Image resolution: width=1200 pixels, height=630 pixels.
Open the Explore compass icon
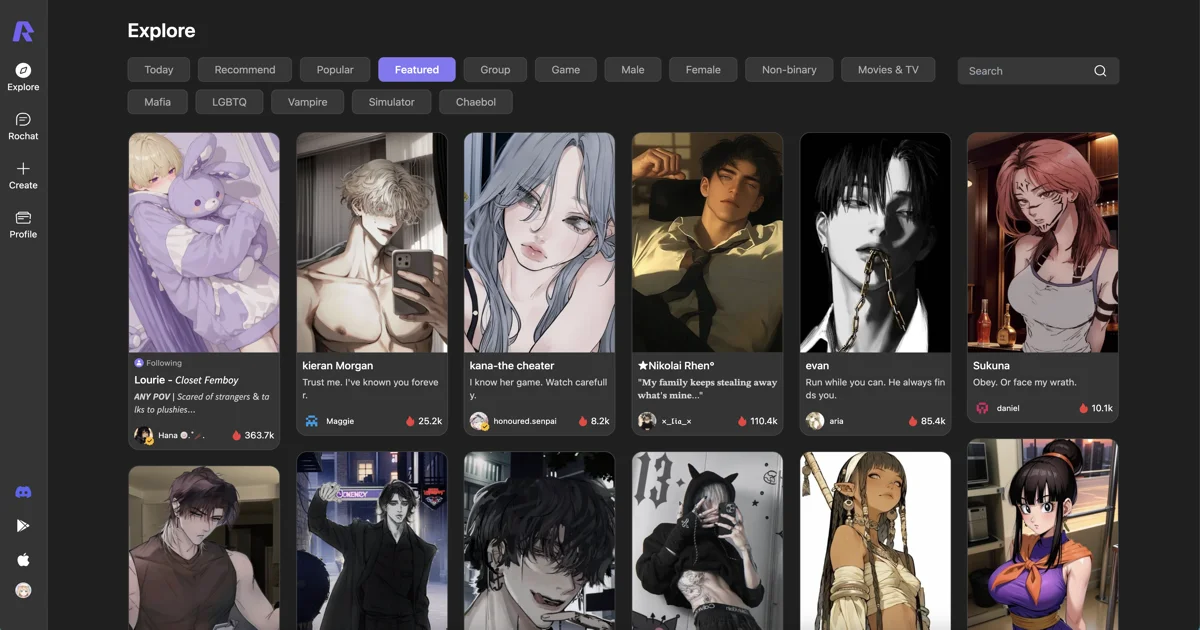coord(23,71)
